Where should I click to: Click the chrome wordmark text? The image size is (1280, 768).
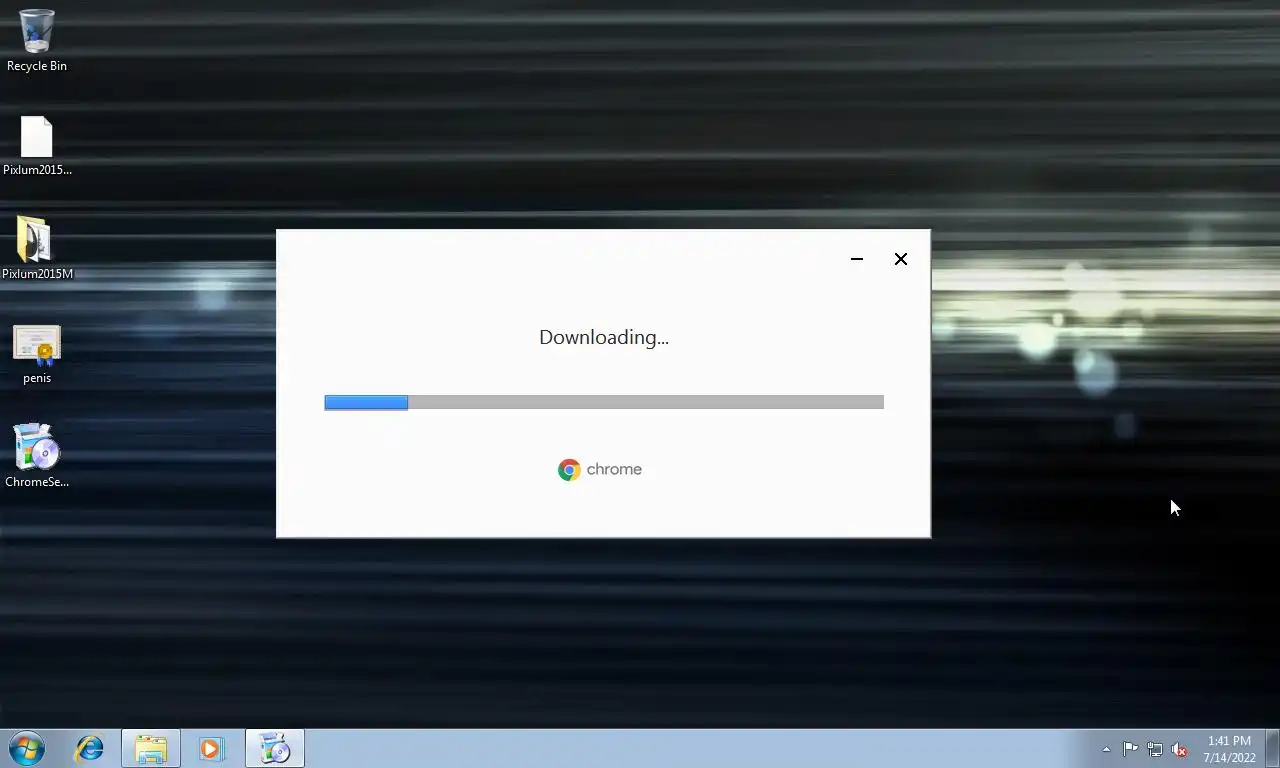pyautogui.click(x=614, y=470)
